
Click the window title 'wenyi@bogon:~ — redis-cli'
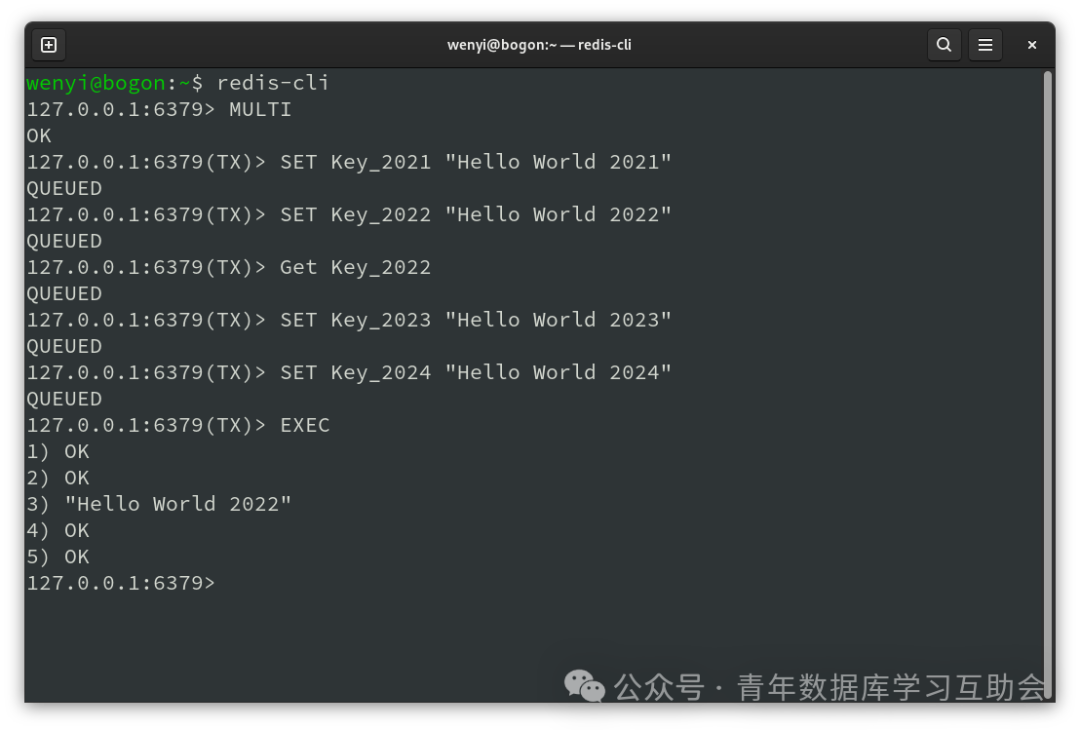[x=539, y=45]
